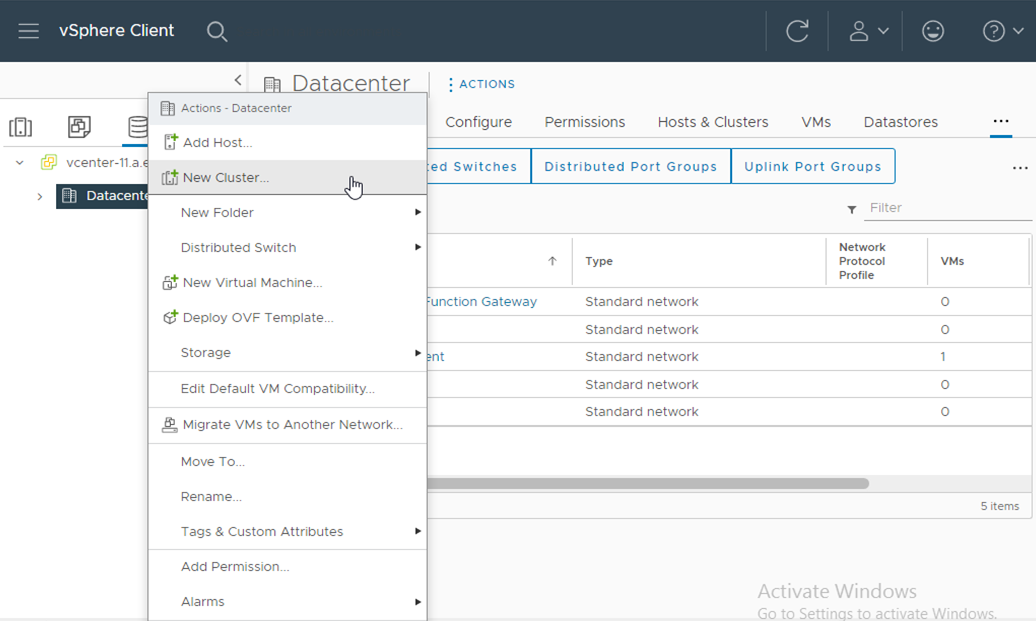Collapse the vcenter-11 tree node
1036x621 pixels.
click(20, 162)
